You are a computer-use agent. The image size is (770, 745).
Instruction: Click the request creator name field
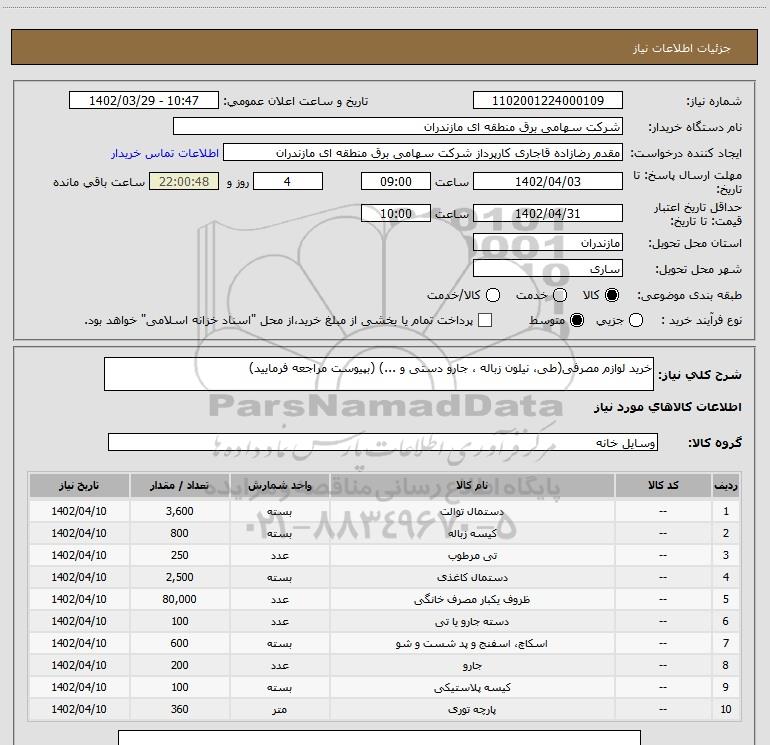click(422, 154)
